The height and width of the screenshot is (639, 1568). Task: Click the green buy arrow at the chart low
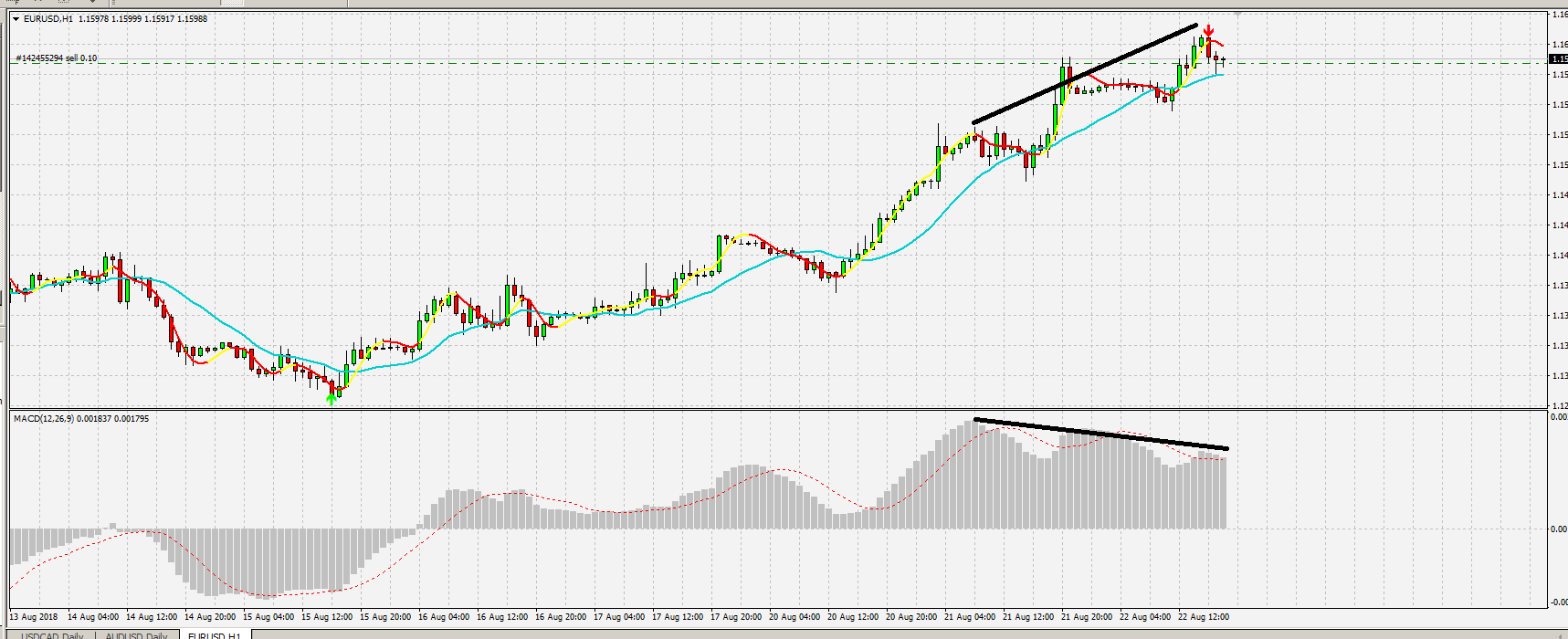331,398
